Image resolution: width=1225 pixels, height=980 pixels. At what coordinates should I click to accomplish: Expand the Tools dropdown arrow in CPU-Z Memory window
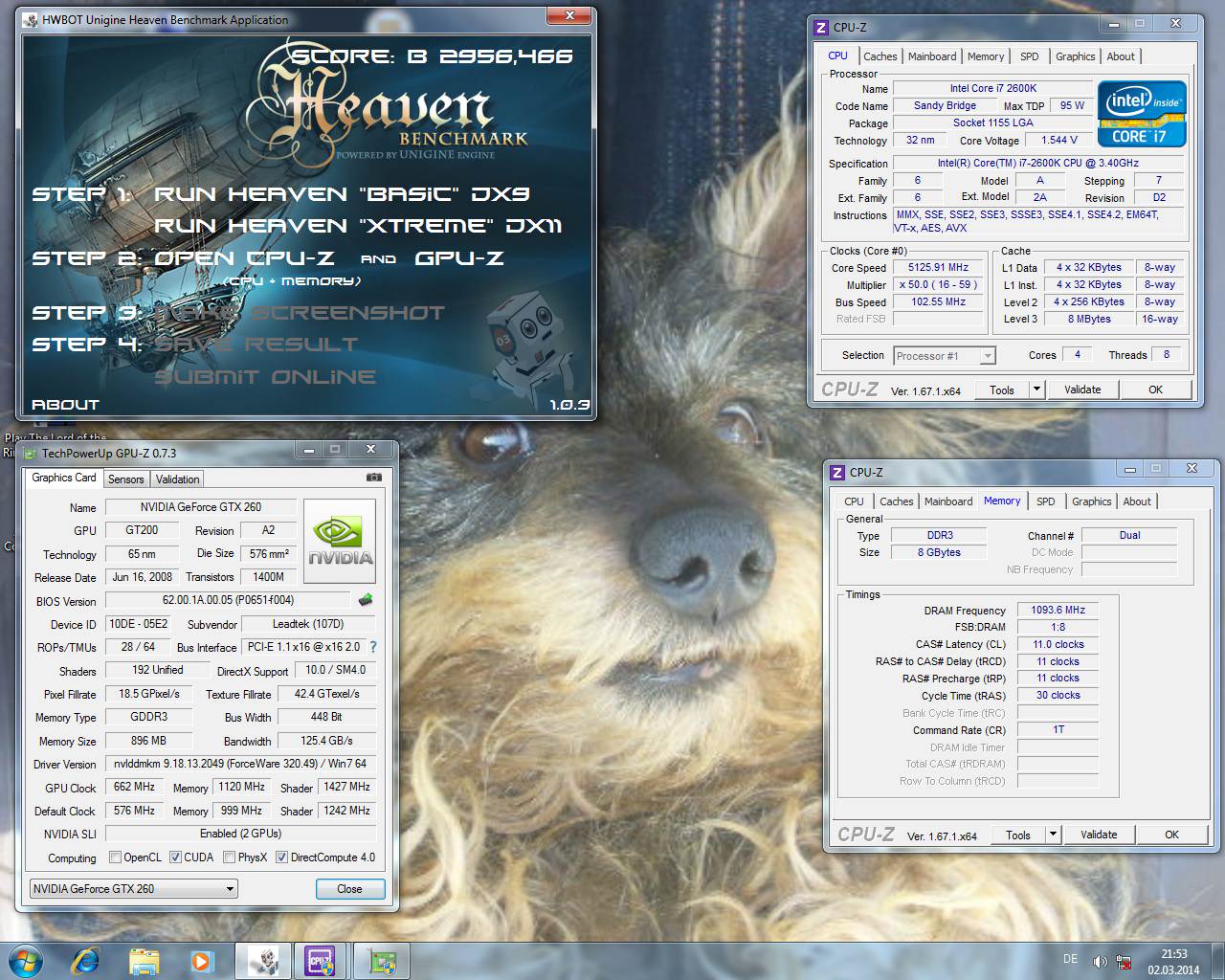coord(1053,835)
